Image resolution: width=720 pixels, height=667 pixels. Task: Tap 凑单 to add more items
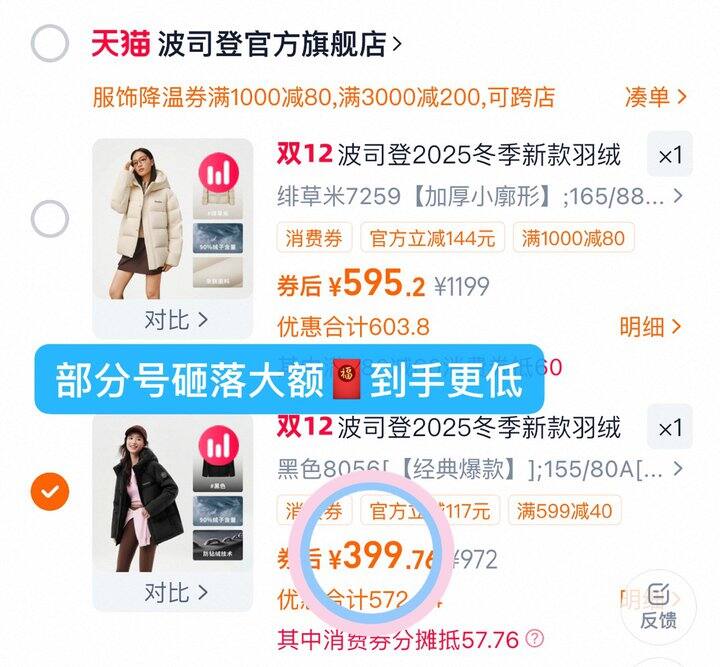655,97
